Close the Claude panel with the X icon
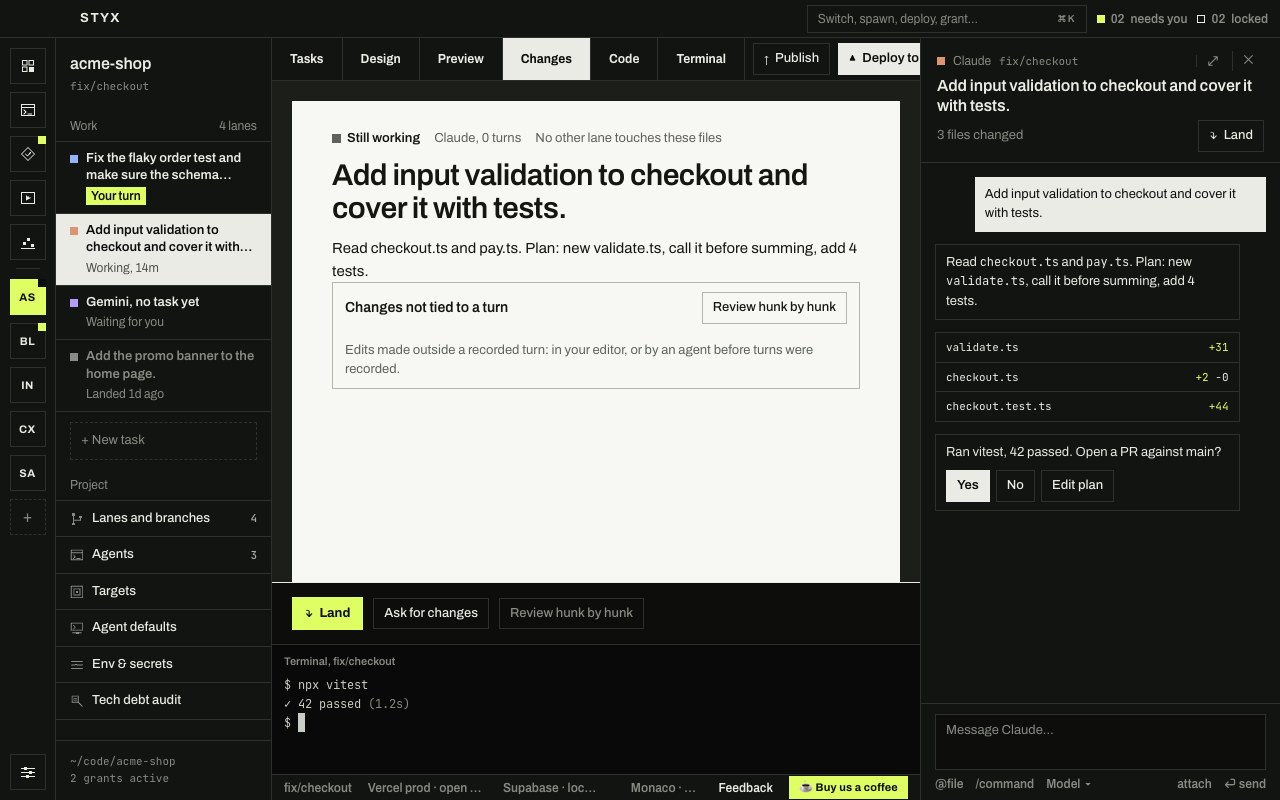The height and width of the screenshot is (800, 1280). point(1248,60)
